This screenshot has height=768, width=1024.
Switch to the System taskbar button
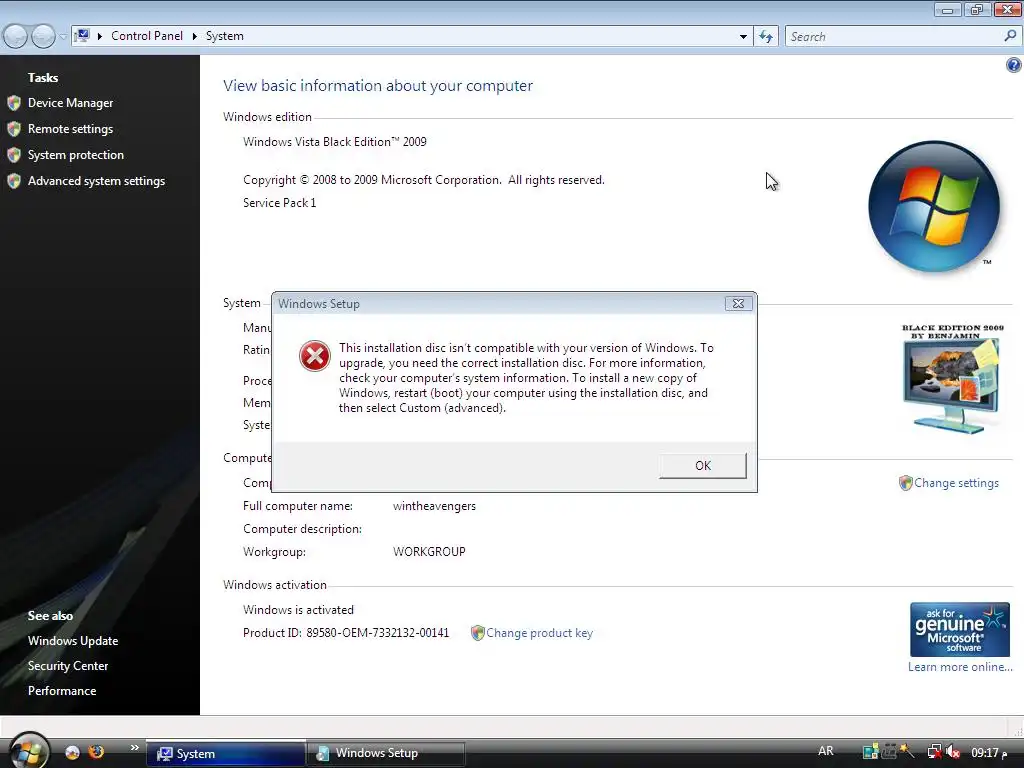(x=225, y=754)
